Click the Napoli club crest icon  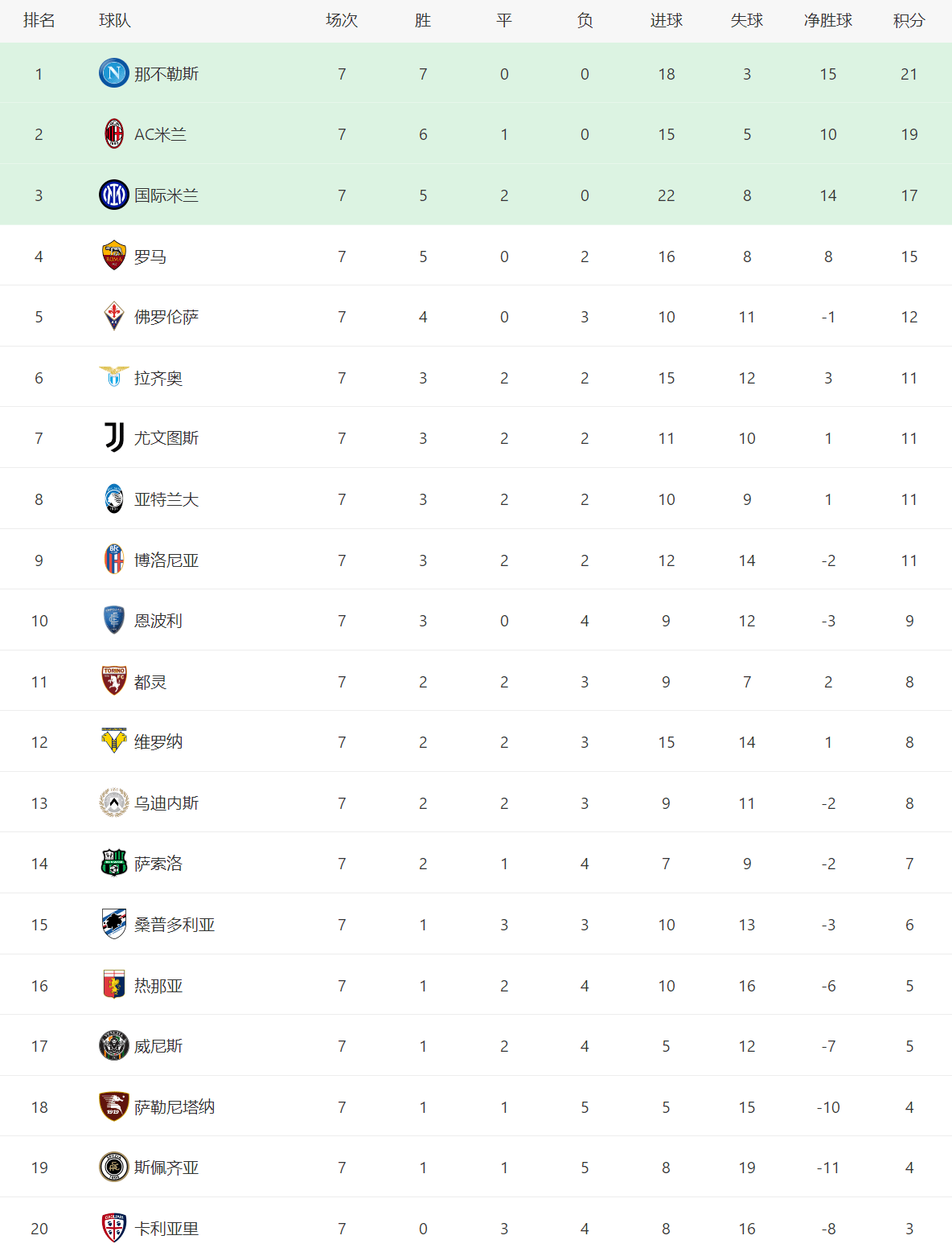click(114, 73)
